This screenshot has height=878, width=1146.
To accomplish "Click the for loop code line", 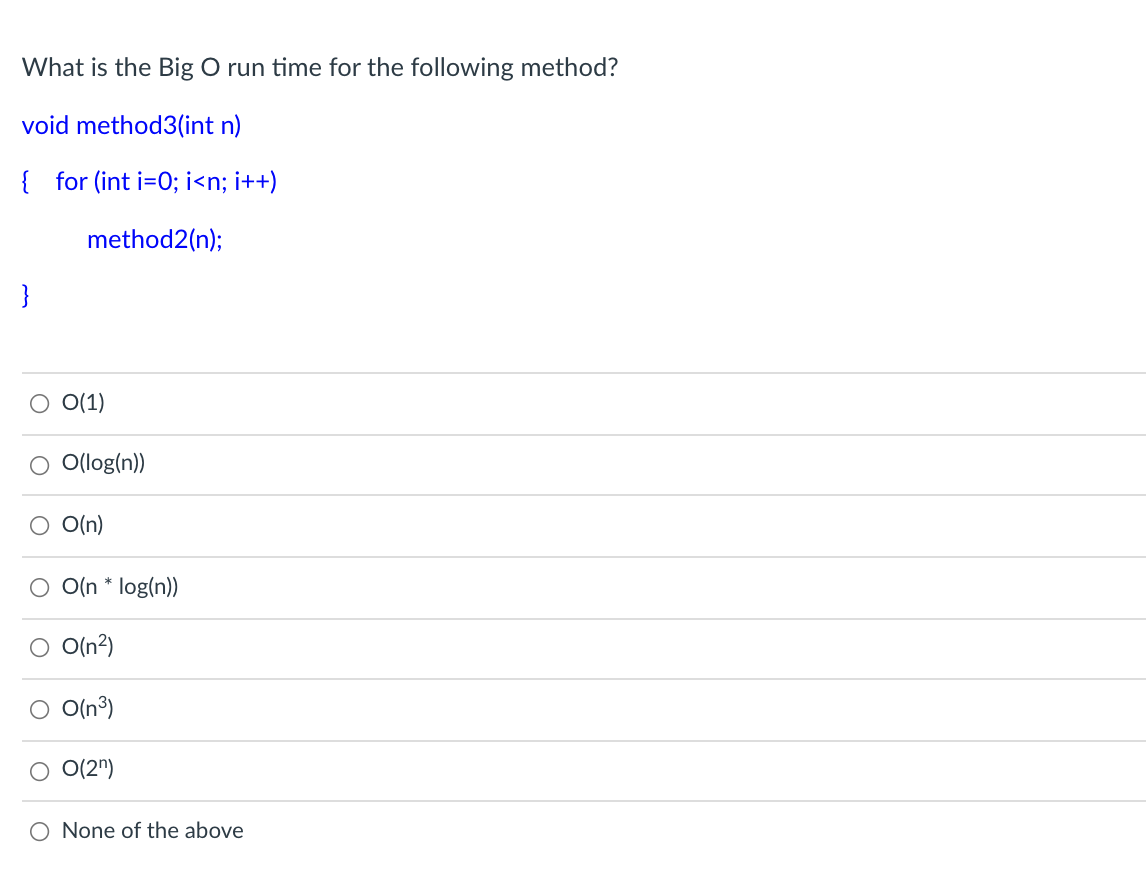I will point(167,181).
